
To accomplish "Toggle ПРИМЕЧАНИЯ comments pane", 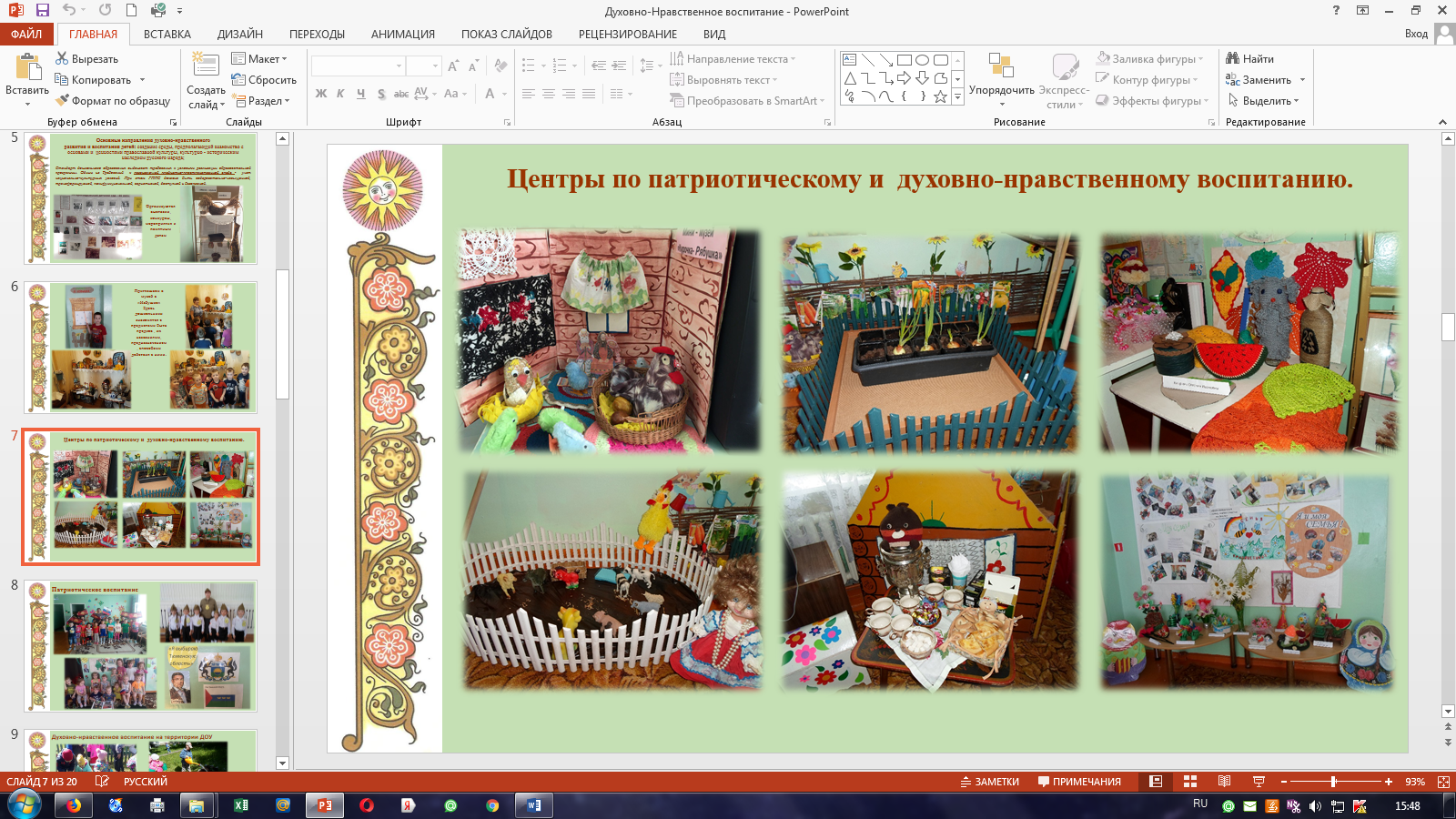I will coord(1079,782).
